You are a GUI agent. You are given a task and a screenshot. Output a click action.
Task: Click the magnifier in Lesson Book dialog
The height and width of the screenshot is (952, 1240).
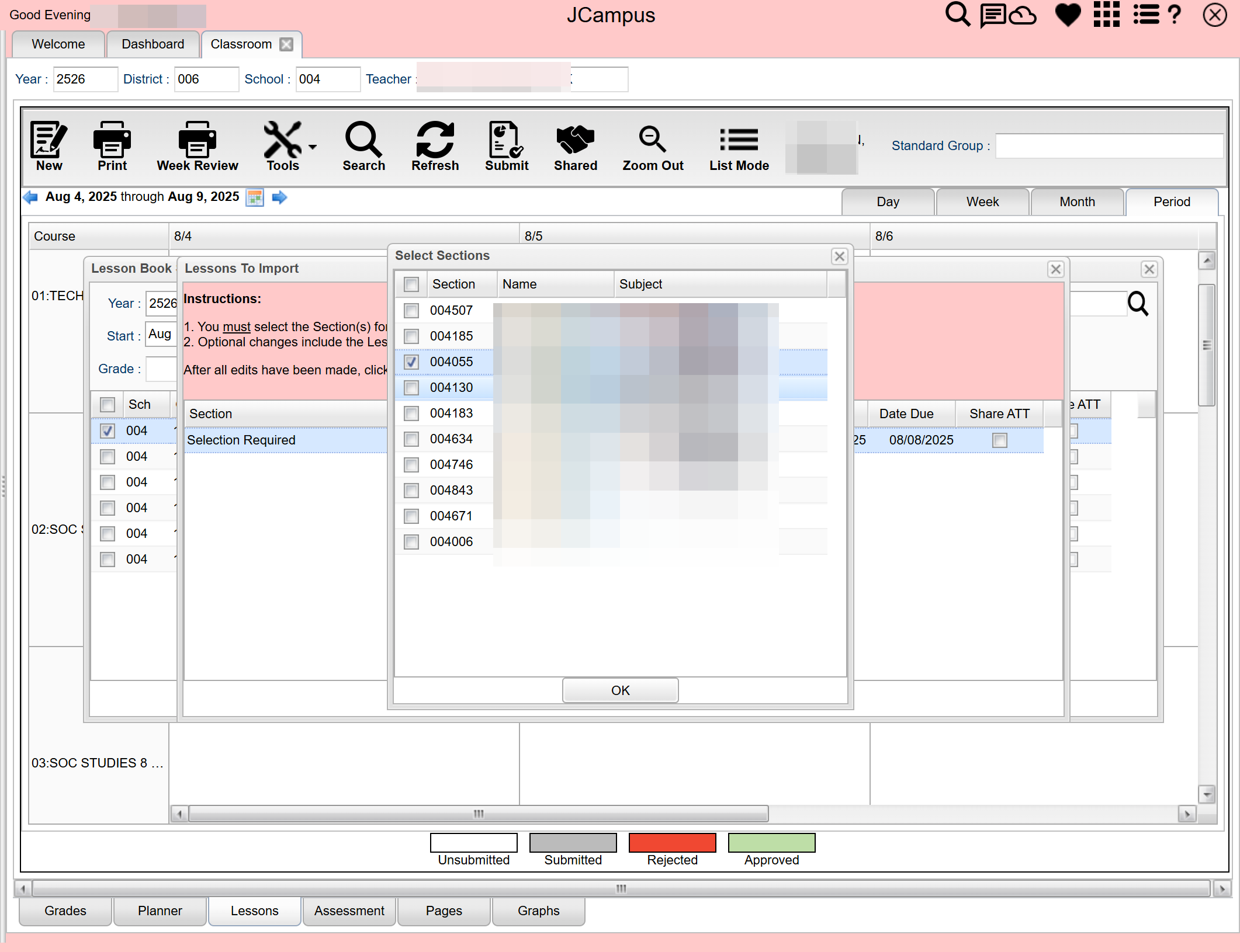tap(1138, 303)
